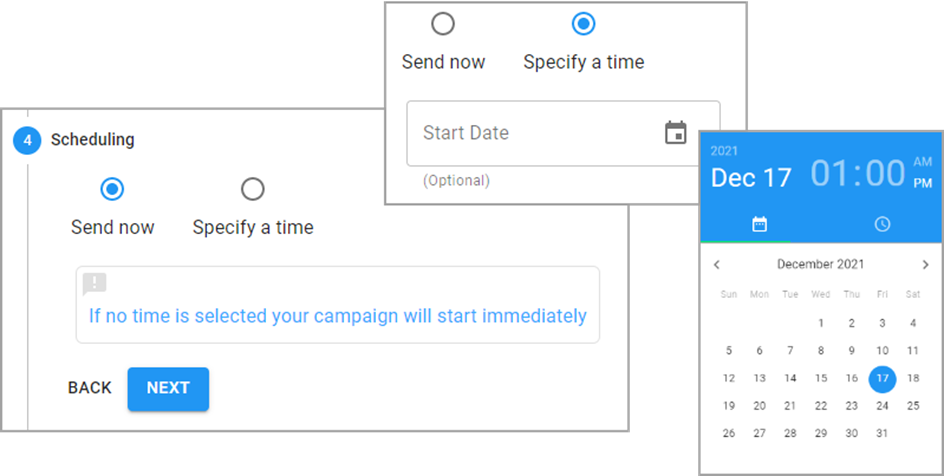944x476 pixels.
Task: Select PM in the time header
Action: click(922, 184)
